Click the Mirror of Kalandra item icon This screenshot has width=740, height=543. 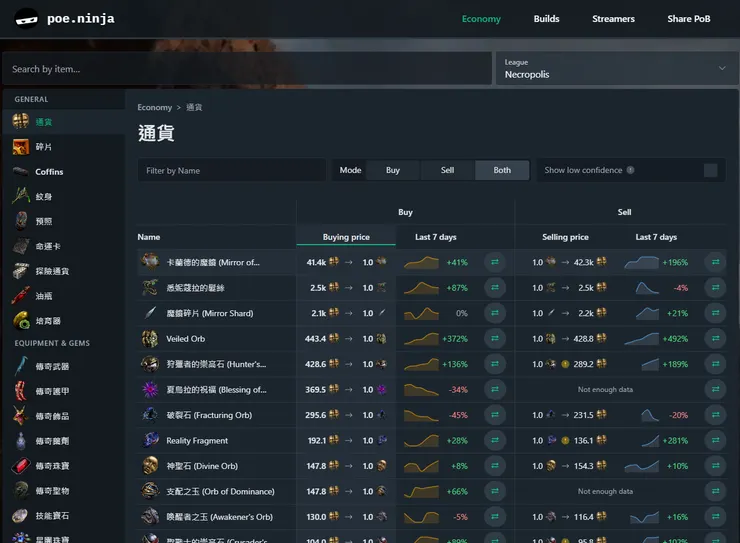(150, 262)
